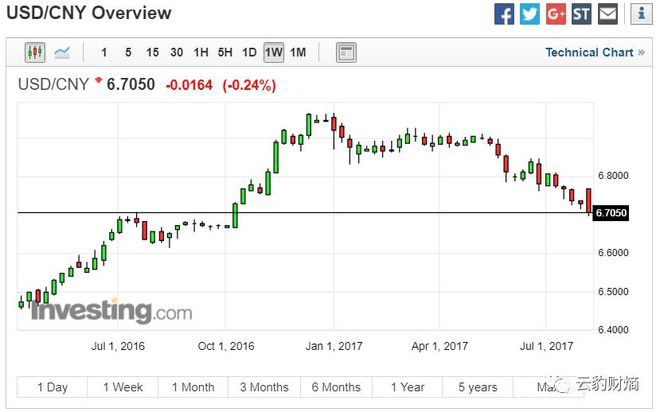This screenshot has width=660, height=412.
Task: Show the 3 Months range tab
Action: (264, 388)
